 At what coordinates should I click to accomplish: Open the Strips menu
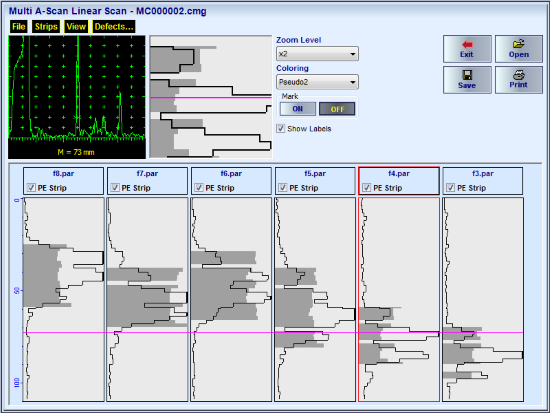(46, 27)
